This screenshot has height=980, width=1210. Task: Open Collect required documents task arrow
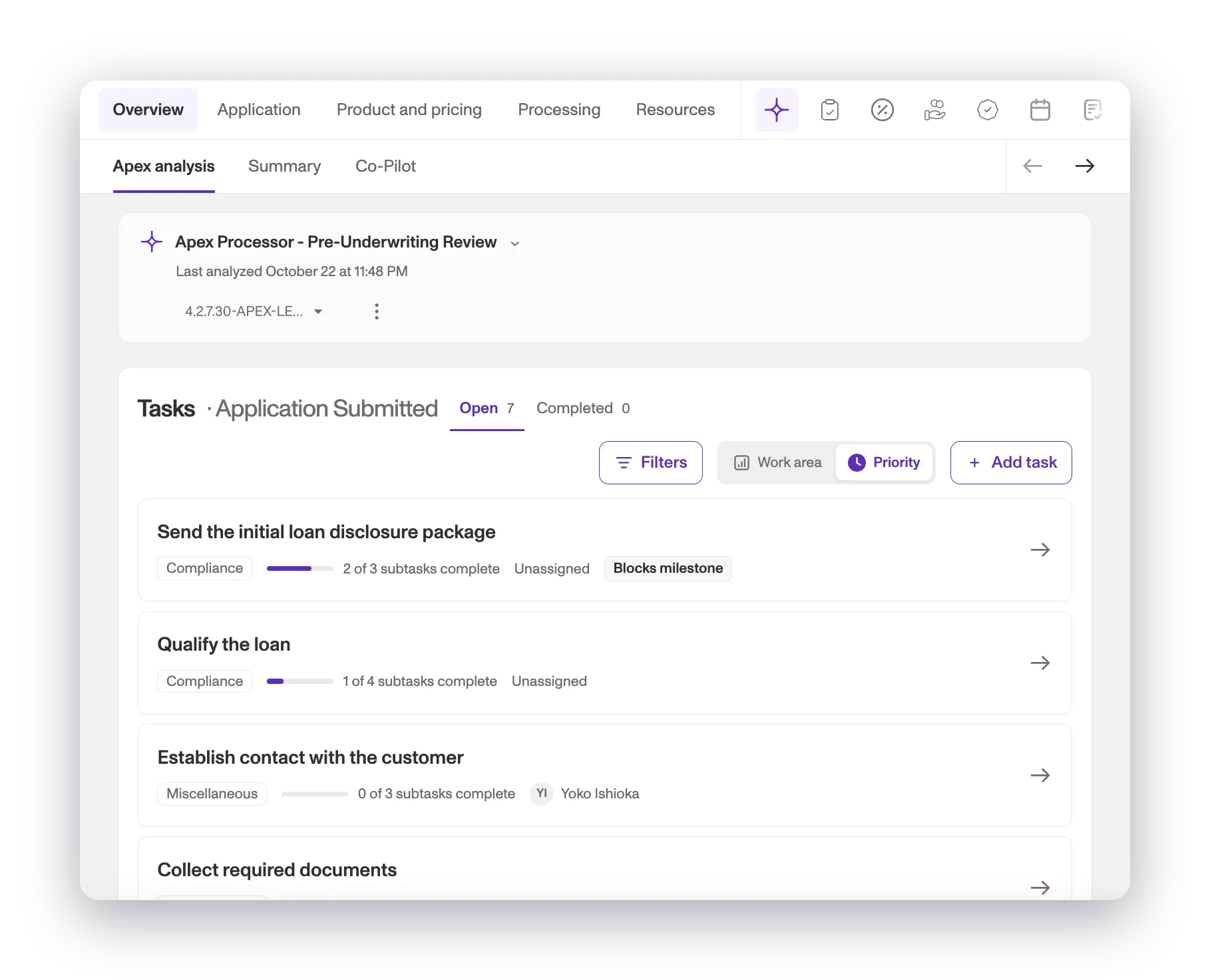[x=1040, y=888]
